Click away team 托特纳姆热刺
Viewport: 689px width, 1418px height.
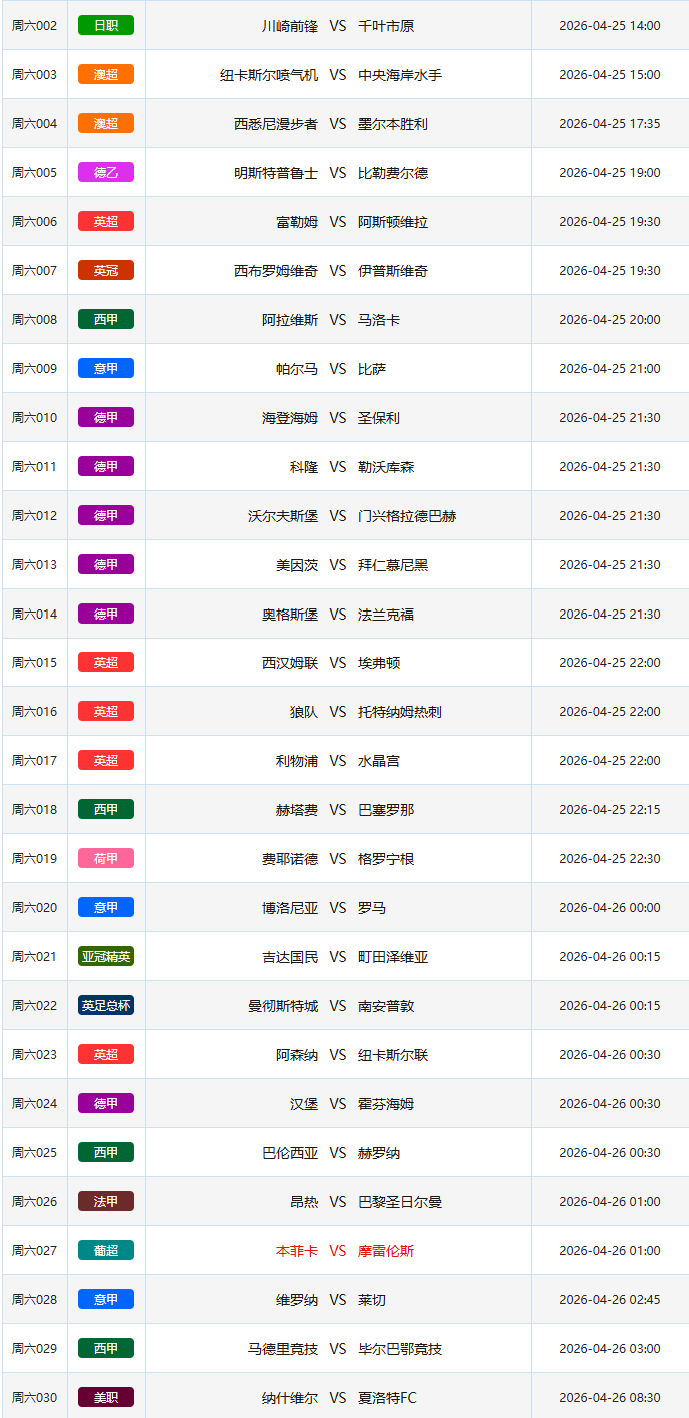pyautogui.click(x=400, y=712)
